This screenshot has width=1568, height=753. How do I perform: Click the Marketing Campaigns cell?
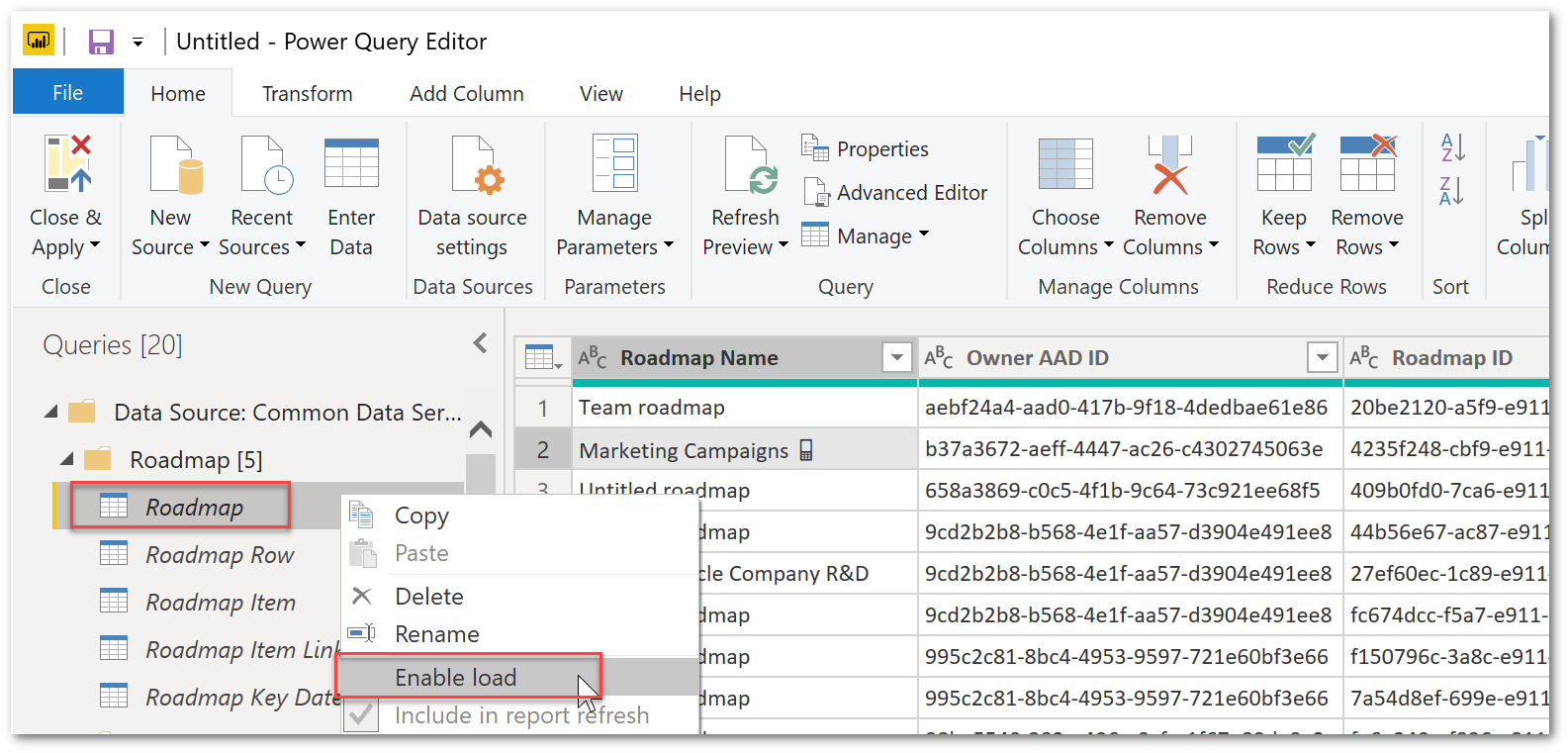[745, 450]
